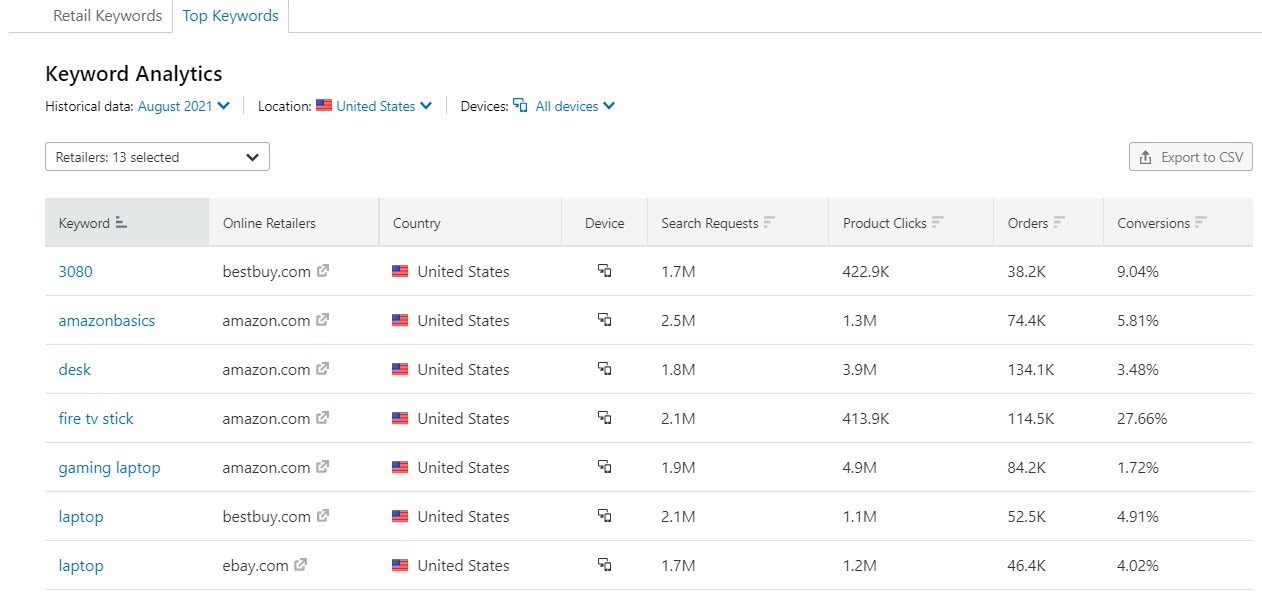
Task: Open the desk keyword link
Action: 74,369
